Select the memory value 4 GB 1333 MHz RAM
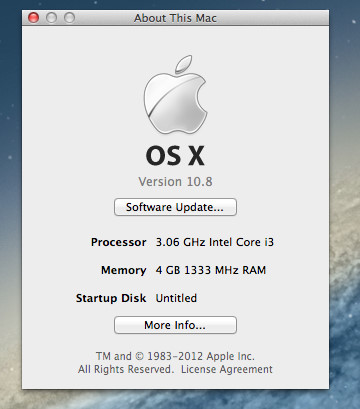The image size is (360, 409). tap(211, 270)
